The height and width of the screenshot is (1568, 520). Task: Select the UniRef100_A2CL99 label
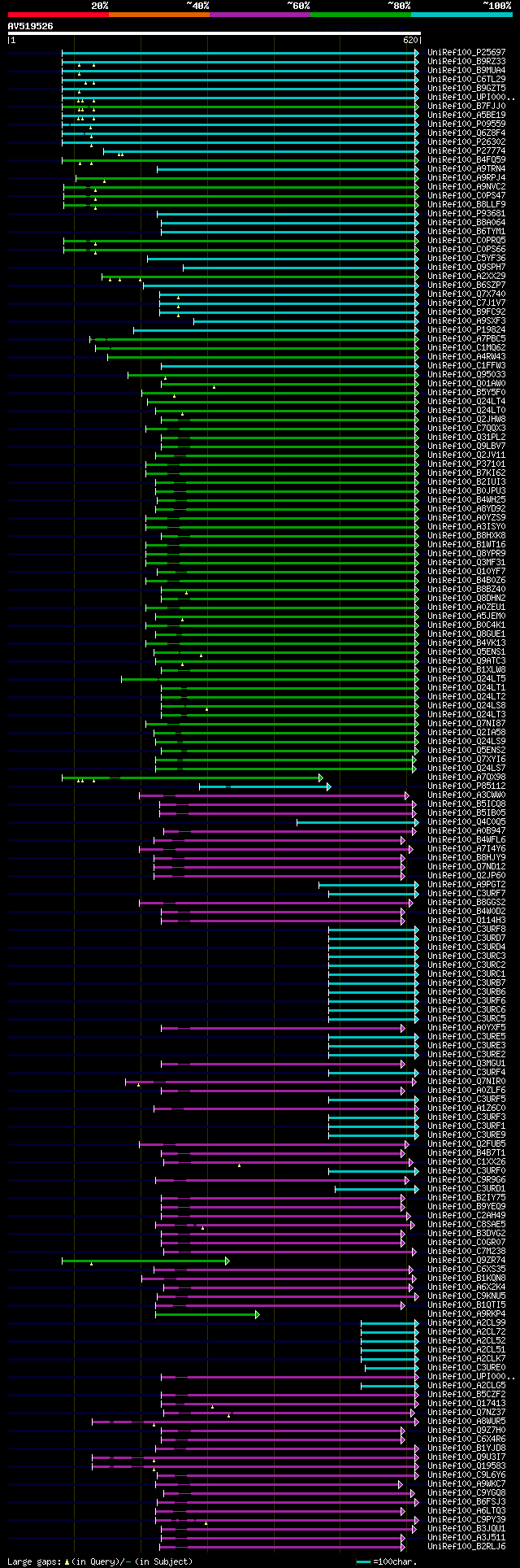point(466,1322)
